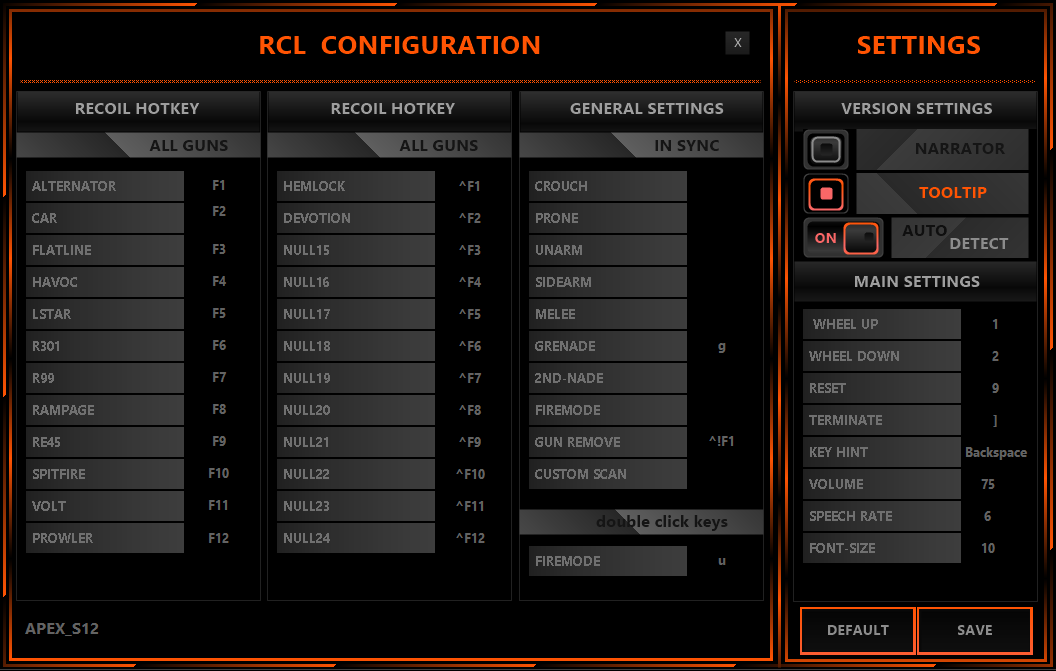Screen dimensions: 1056x671
Task: Click the ^!F1 gun remove hotkey
Action: click(x=721, y=441)
